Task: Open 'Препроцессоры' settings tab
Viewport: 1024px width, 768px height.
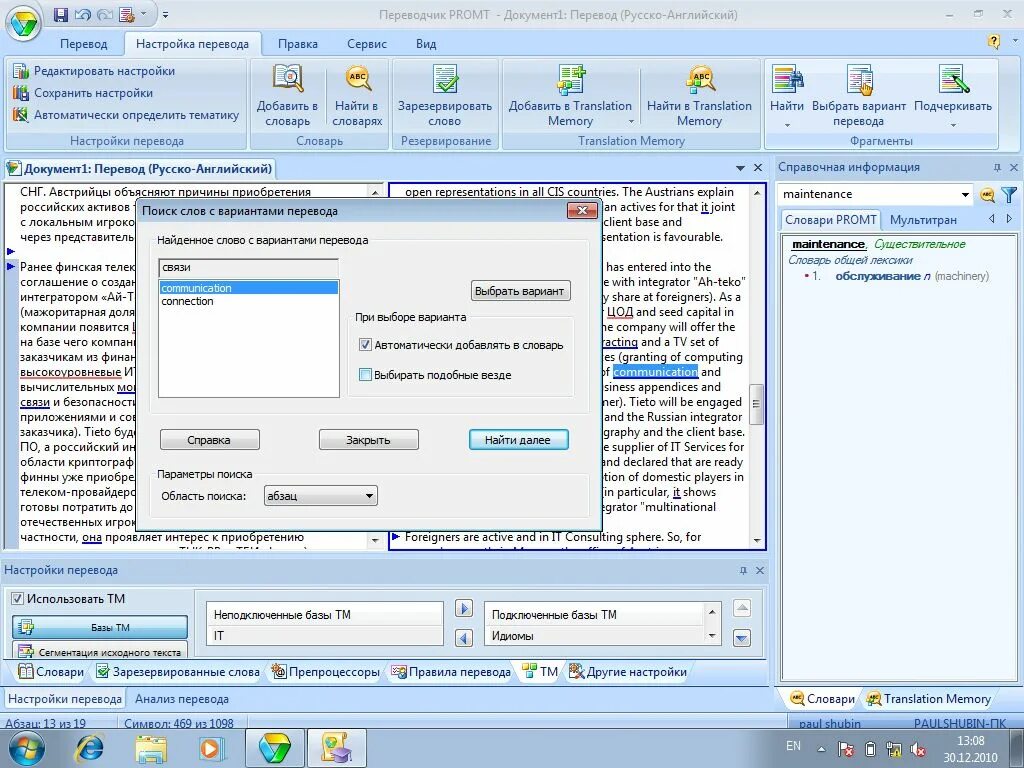Action: [x=325, y=671]
